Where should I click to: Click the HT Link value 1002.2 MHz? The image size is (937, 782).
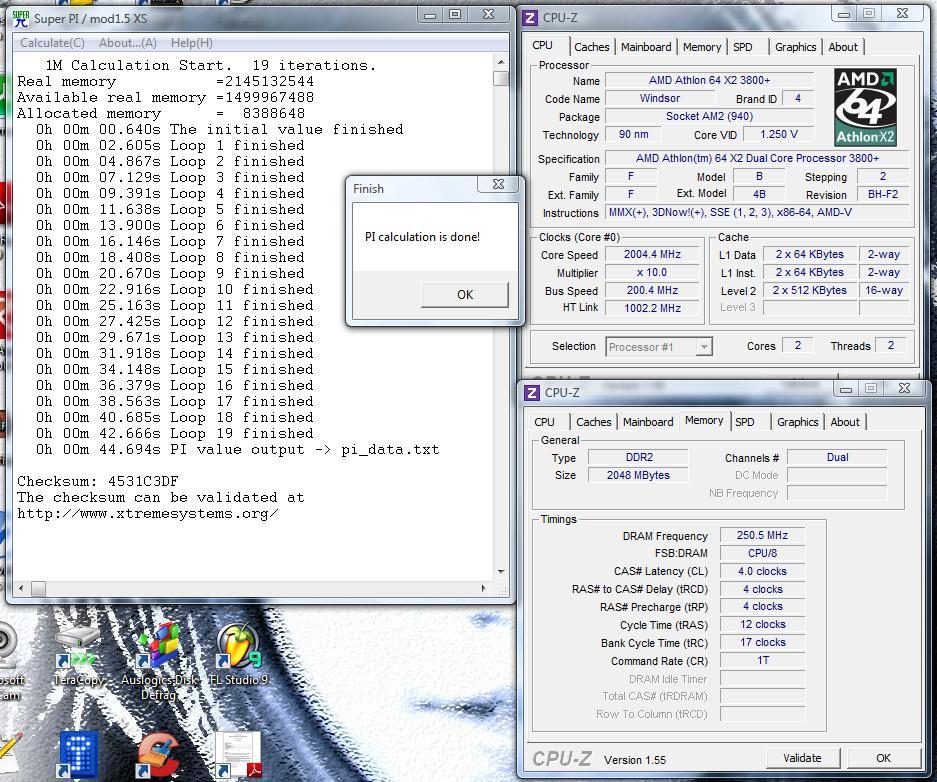[652, 308]
